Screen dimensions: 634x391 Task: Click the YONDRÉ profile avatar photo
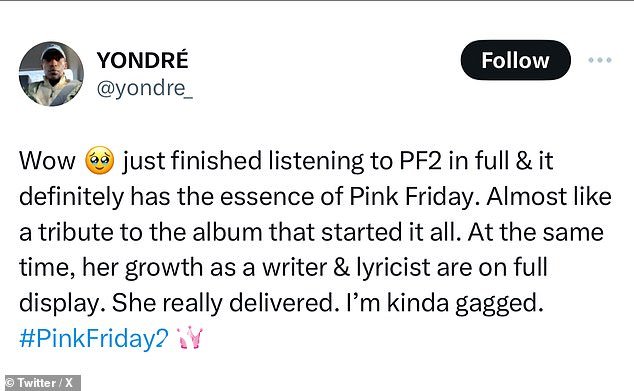coord(51,74)
